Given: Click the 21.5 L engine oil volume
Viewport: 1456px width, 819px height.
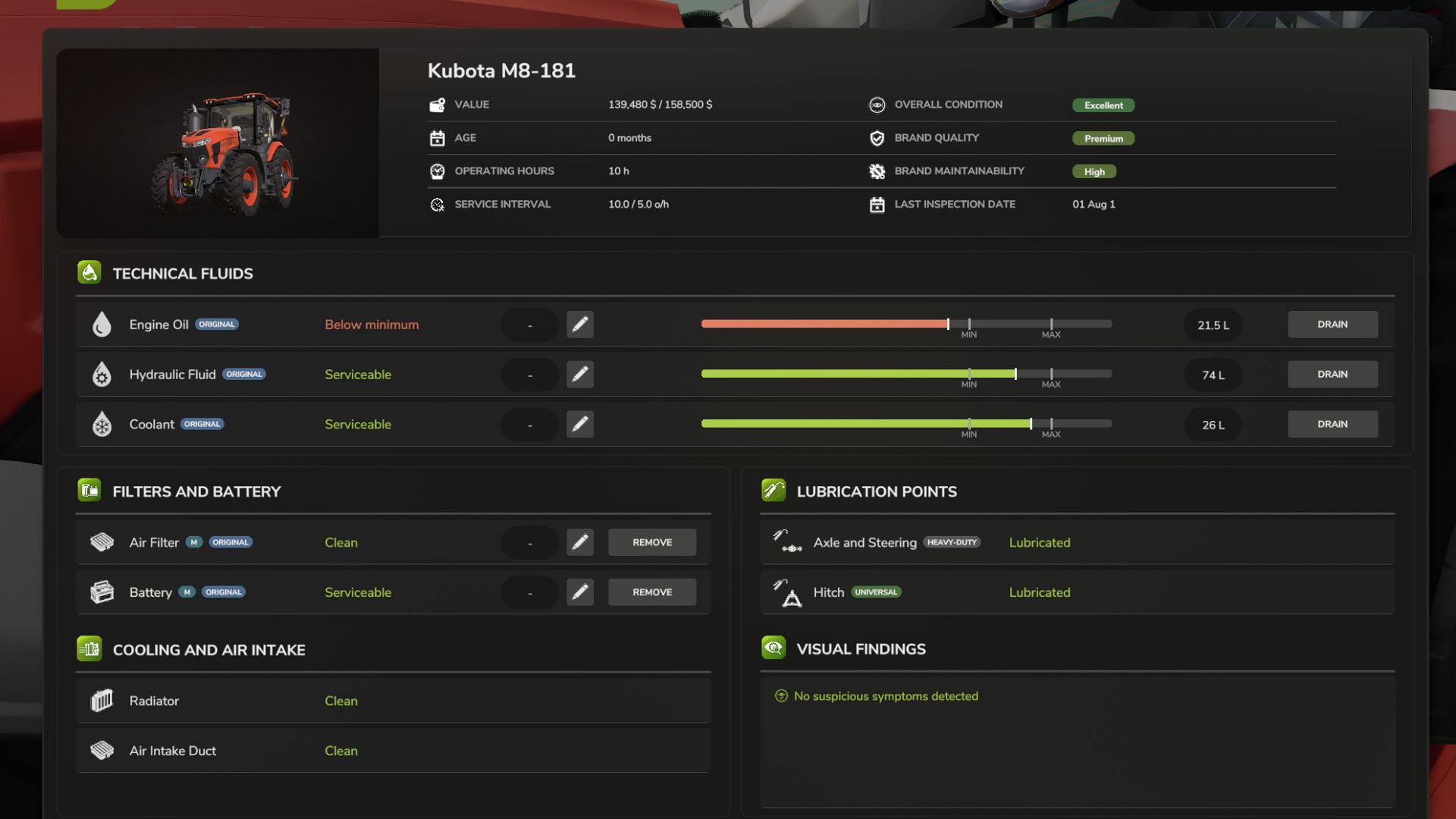Looking at the screenshot, I should (1213, 325).
